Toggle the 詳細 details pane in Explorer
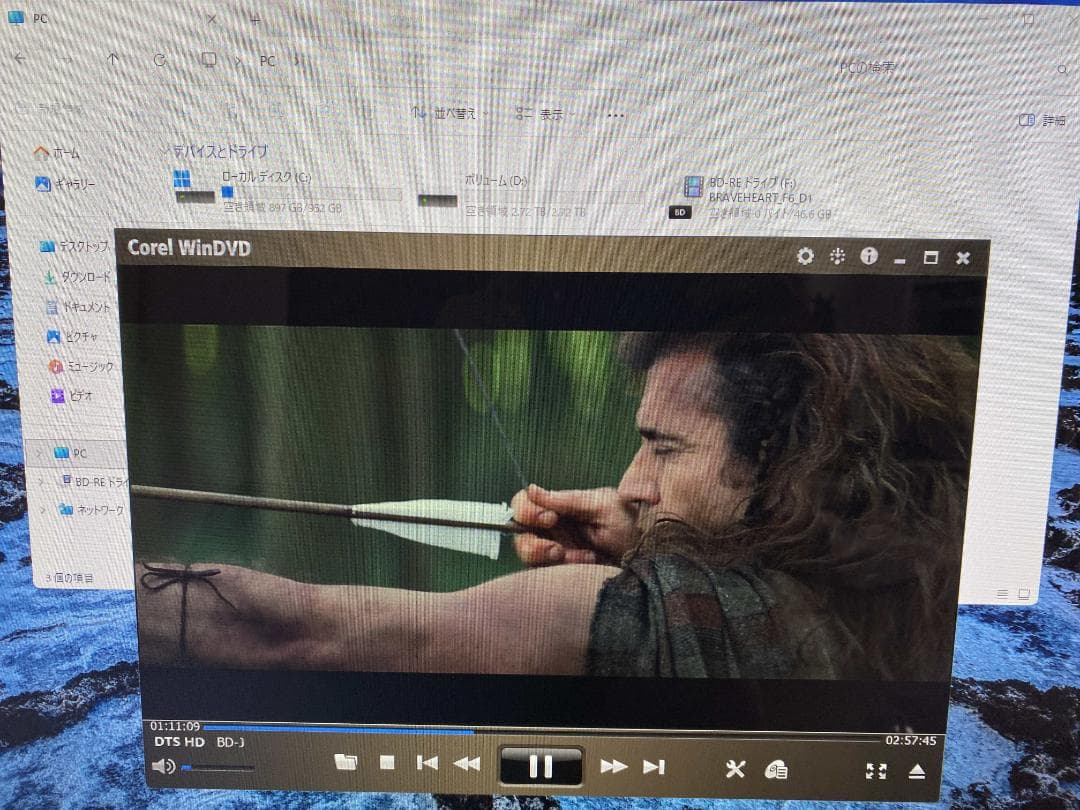The height and width of the screenshot is (810, 1080). (1042, 120)
